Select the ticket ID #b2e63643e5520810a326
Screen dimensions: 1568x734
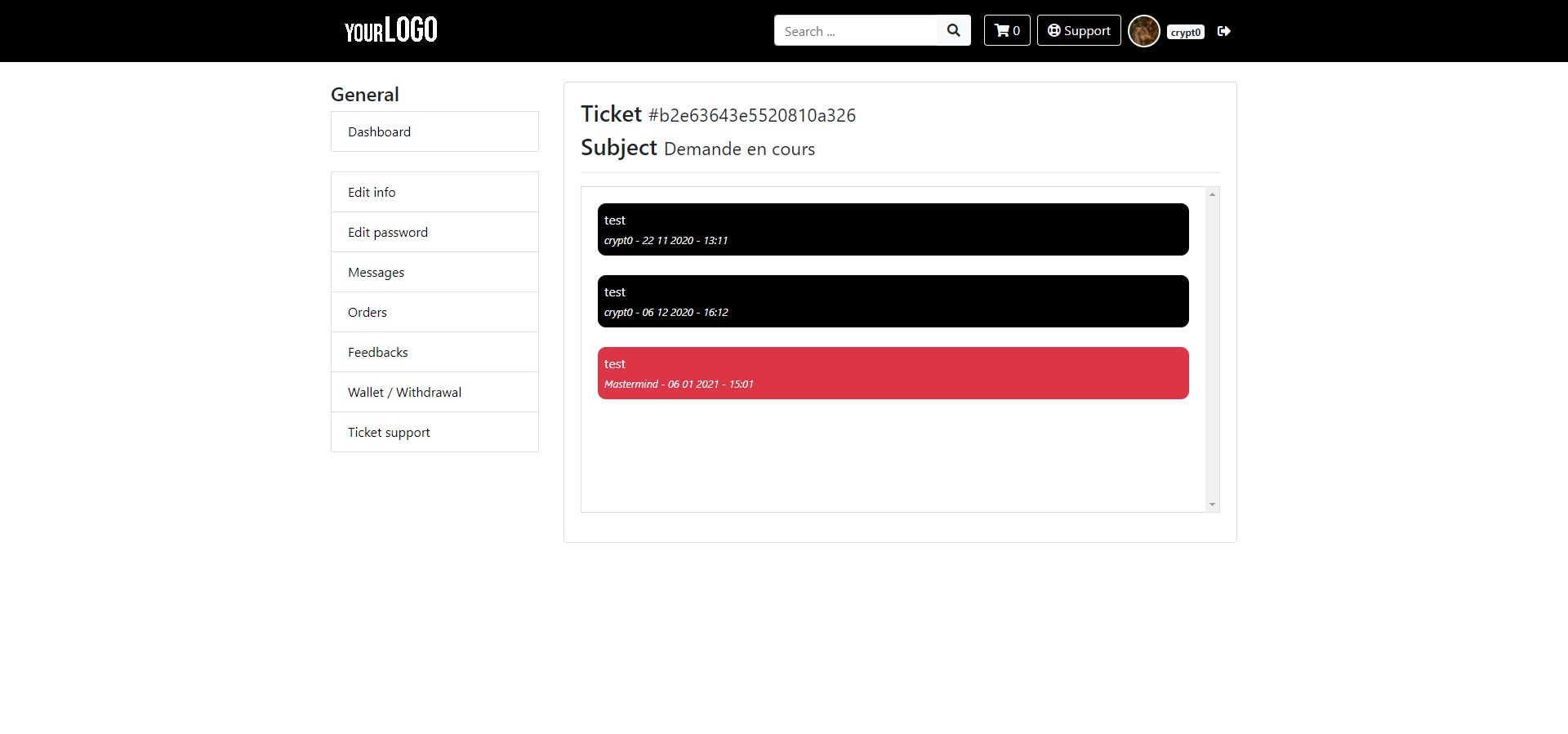point(752,115)
